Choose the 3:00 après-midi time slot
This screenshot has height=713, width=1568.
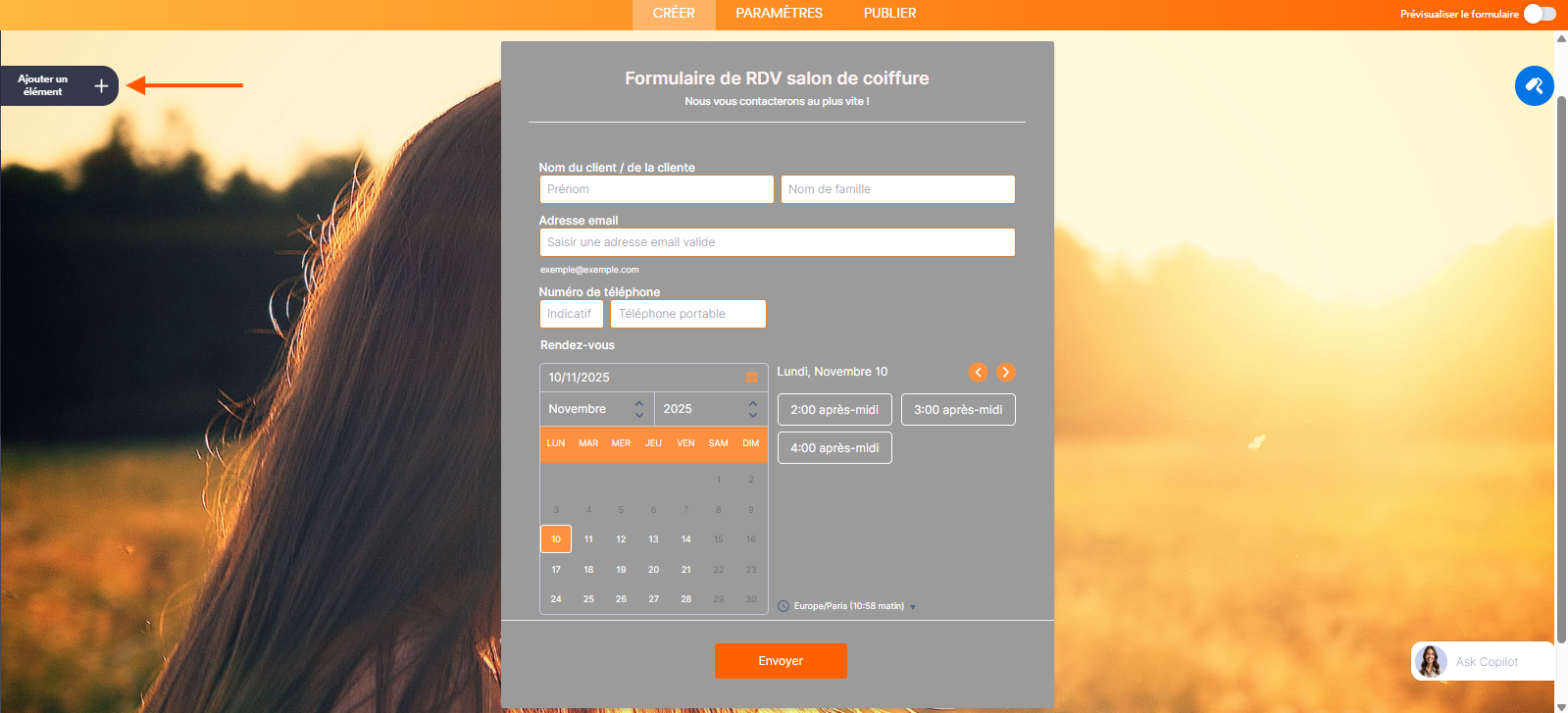tap(958, 410)
